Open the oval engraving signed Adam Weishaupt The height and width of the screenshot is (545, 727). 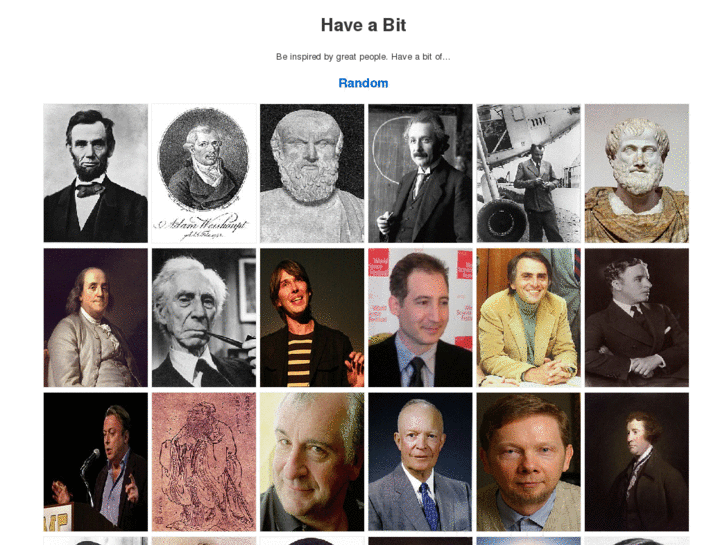tap(204, 173)
